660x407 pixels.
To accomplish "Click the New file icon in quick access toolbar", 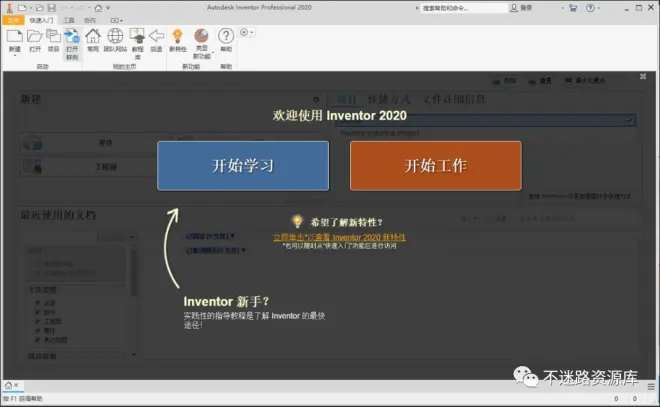I will 22,8.
